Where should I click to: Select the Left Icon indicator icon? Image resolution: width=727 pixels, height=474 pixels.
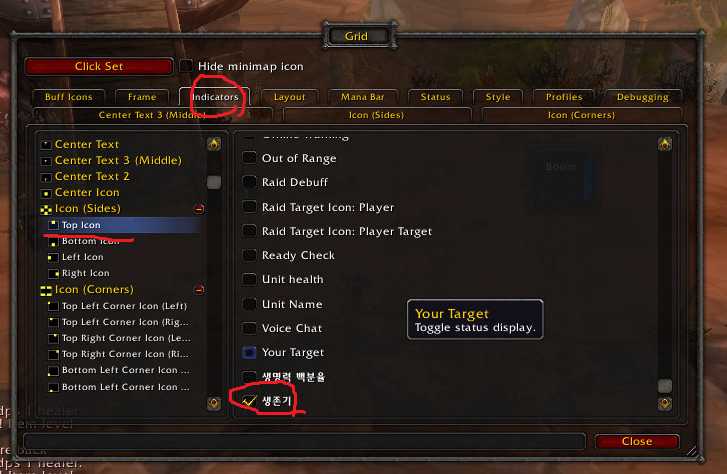53,257
